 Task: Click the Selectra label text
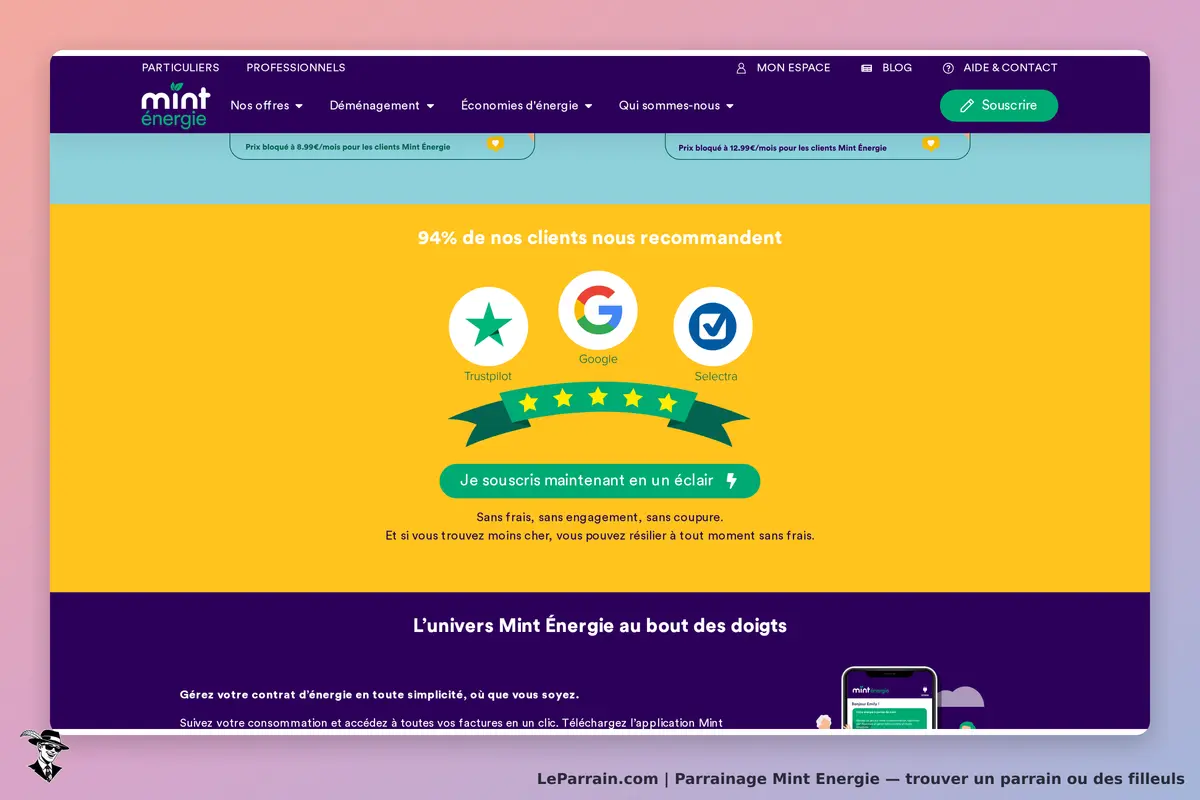click(716, 376)
